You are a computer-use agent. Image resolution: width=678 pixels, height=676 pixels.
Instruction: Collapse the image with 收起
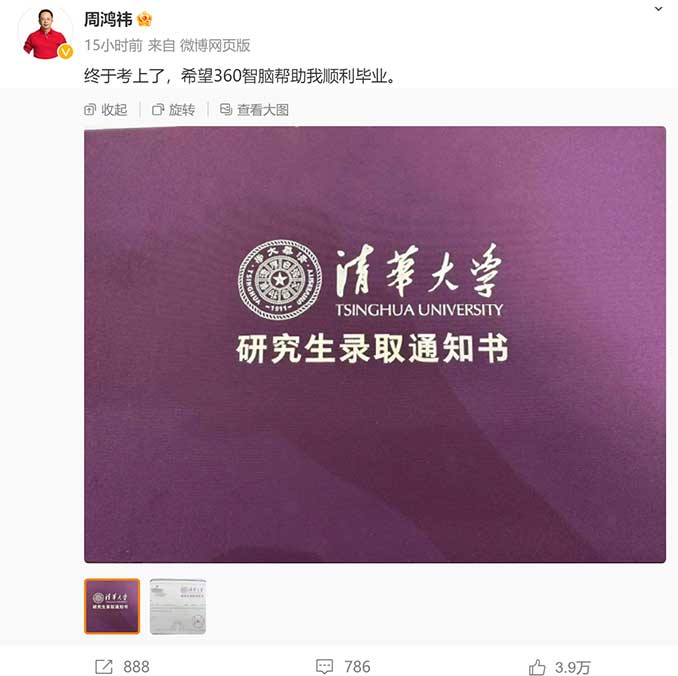pyautogui.click(x=106, y=110)
